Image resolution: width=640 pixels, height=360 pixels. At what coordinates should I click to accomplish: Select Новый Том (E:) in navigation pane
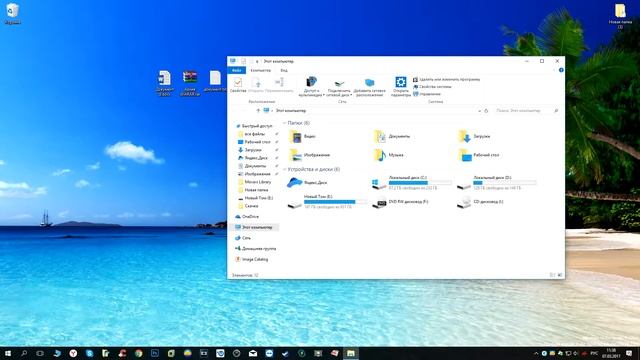[256, 198]
